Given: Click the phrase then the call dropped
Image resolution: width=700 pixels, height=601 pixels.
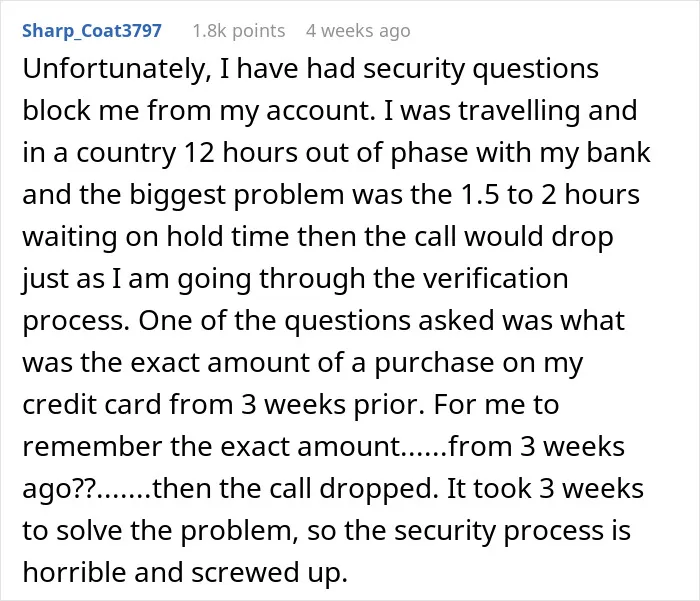Looking at the screenshot, I should [x=296, y=489].
